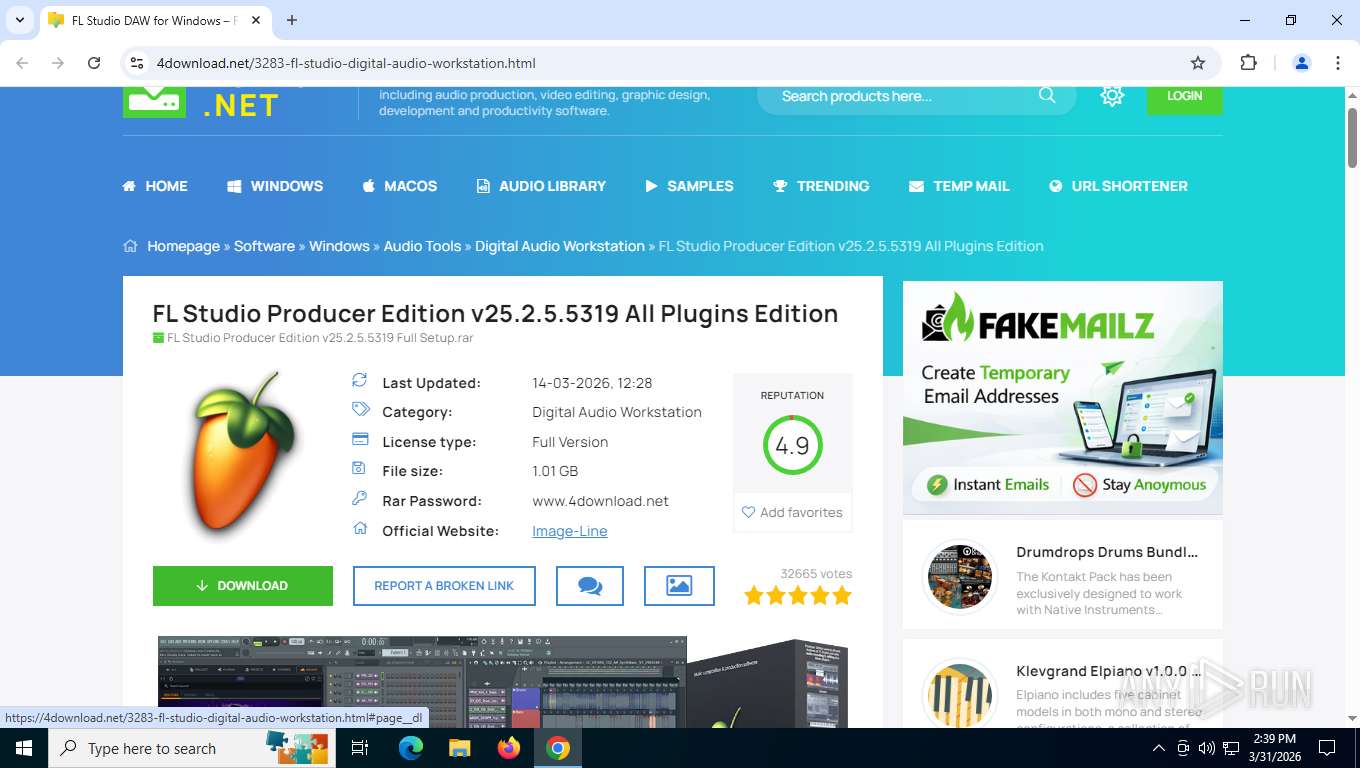Click the search magnifier icon on site
This screenshot has width=1360, height=768.
[x=1047, y=96]
